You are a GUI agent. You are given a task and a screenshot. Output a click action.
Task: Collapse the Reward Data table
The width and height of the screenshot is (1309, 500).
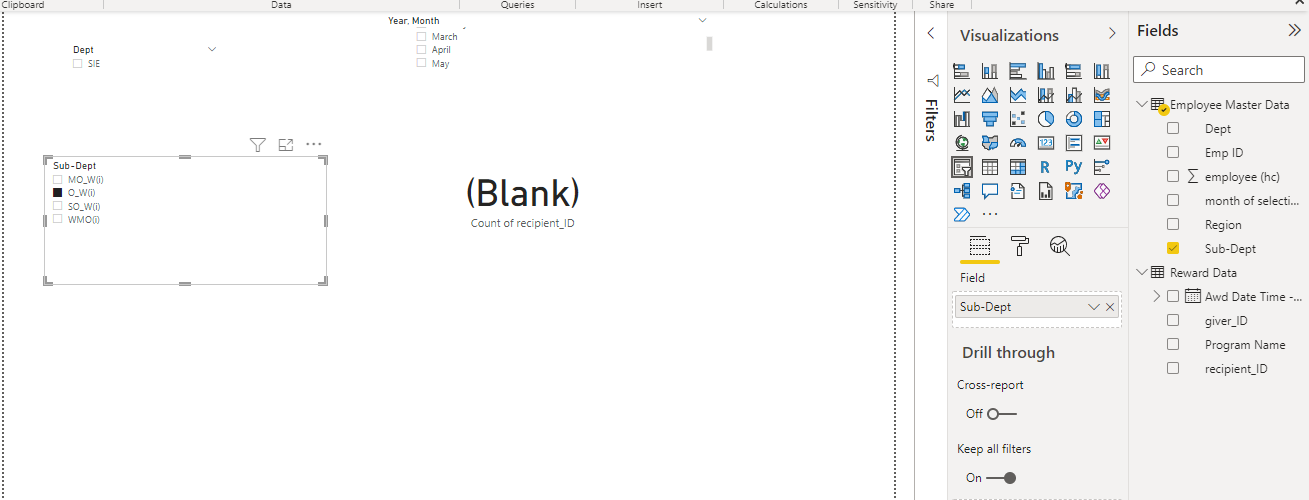click(1143, 272)
